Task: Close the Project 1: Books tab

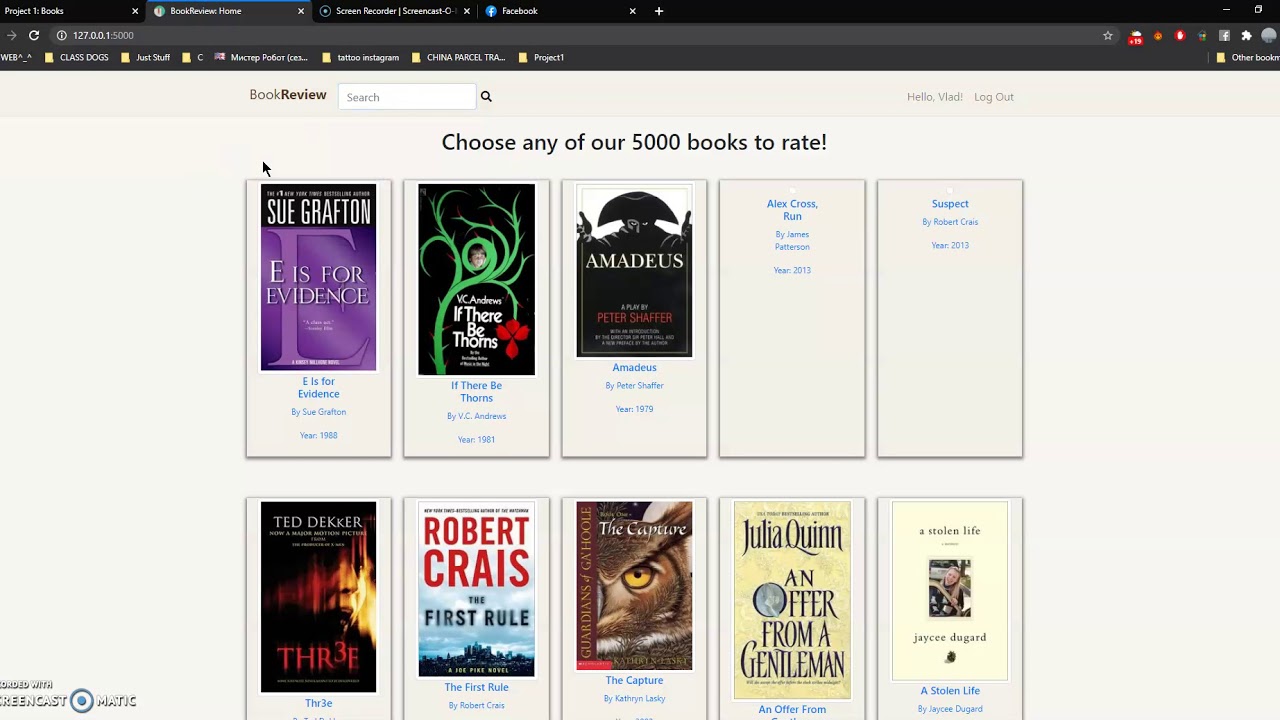Action: 135,11
